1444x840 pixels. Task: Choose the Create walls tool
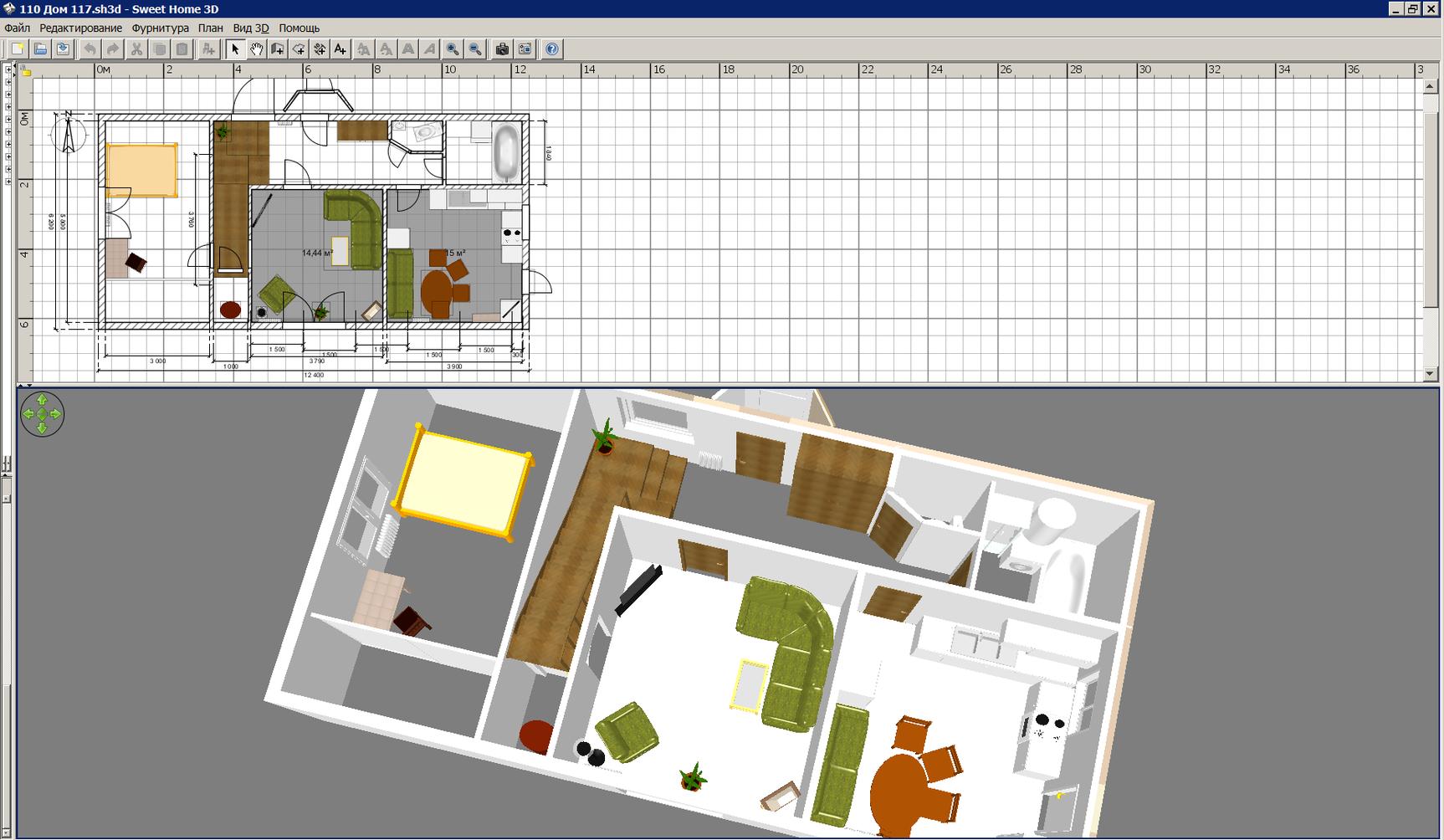point(277,49)
